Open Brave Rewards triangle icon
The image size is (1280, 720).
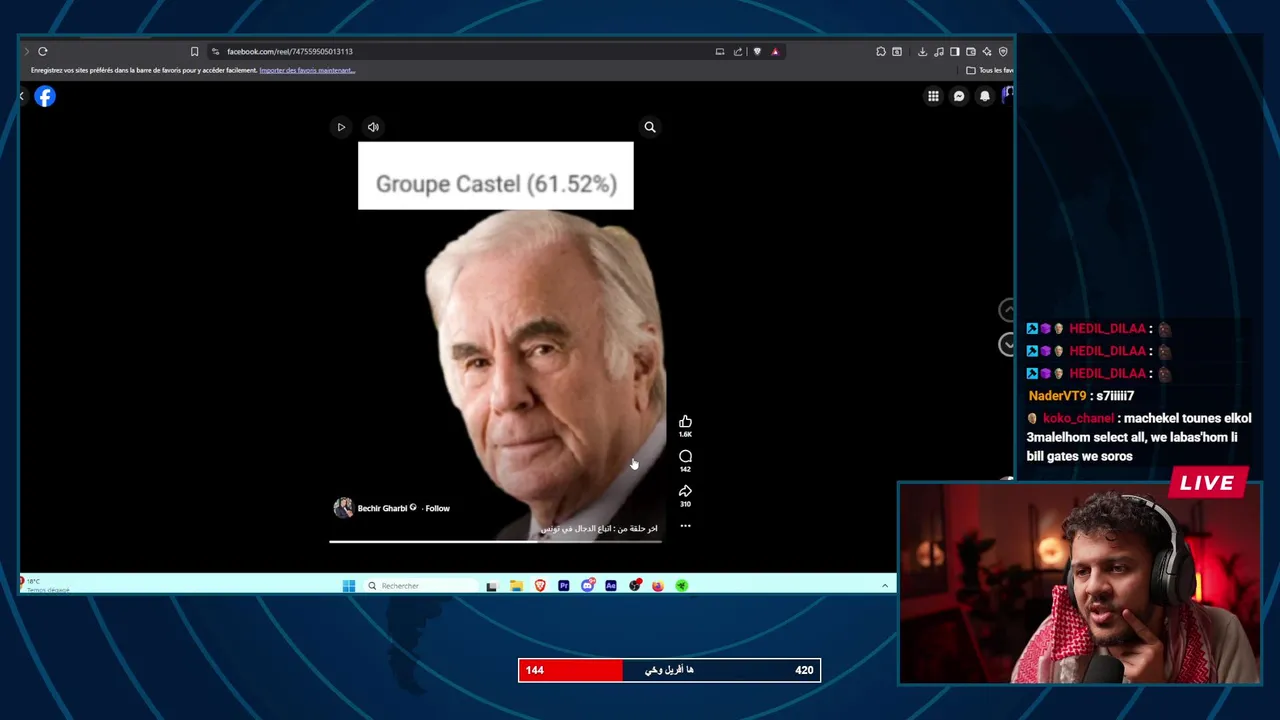(x=775, y=51)
